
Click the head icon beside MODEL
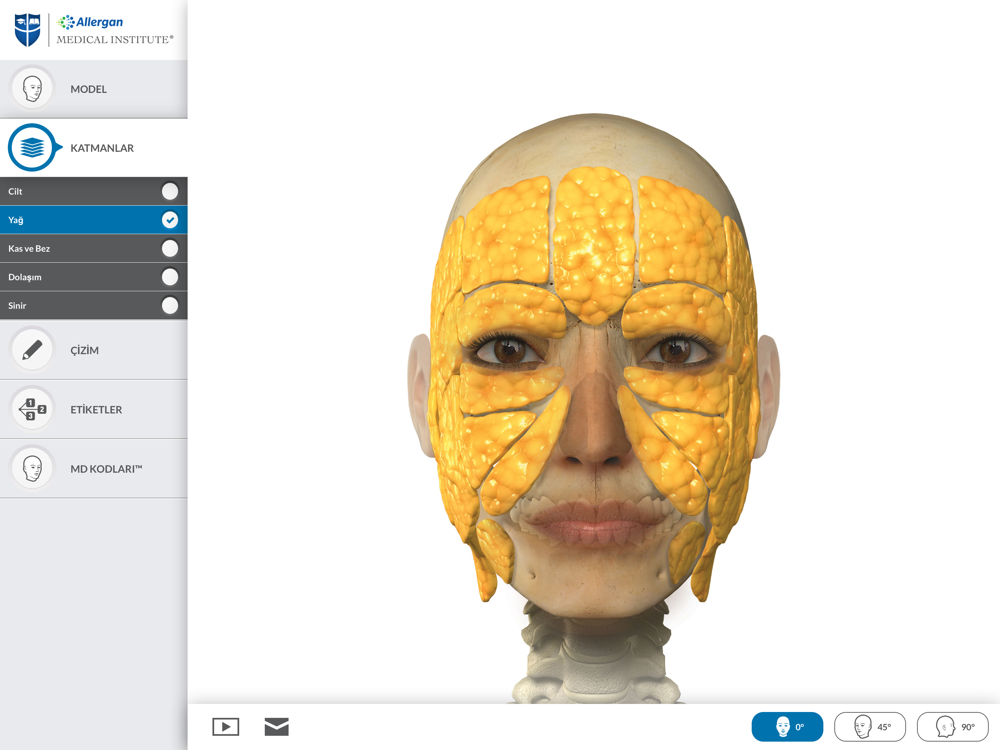(x=32, y=89)
